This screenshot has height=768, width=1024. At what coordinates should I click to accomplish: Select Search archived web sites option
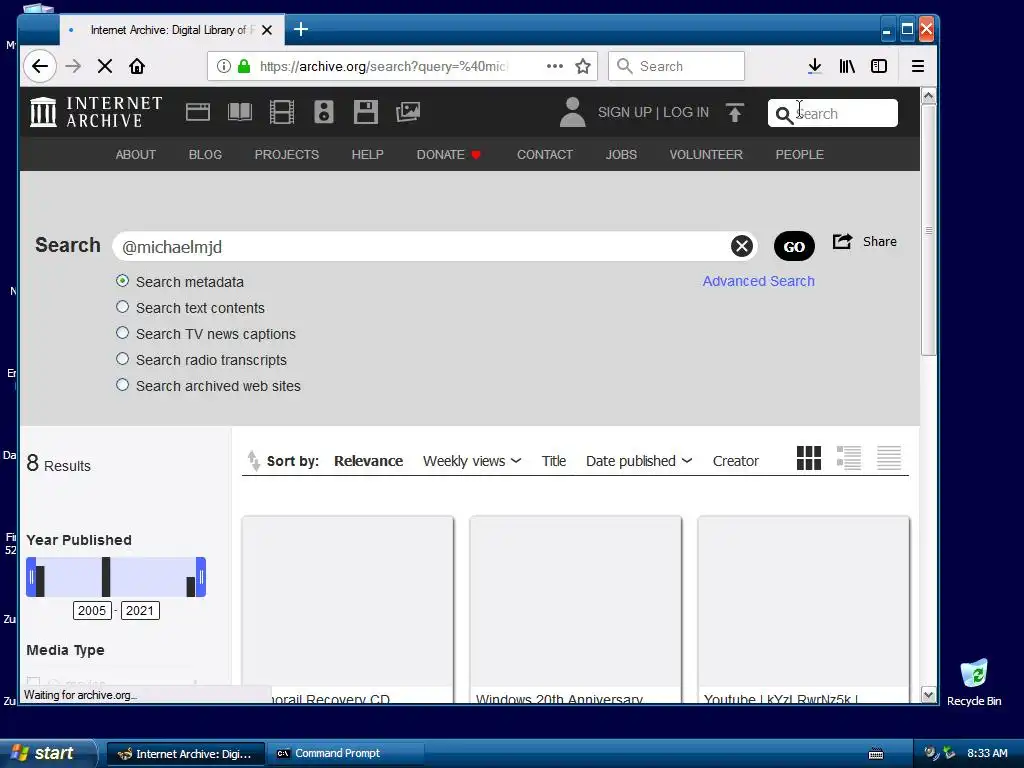pos(122,385)
